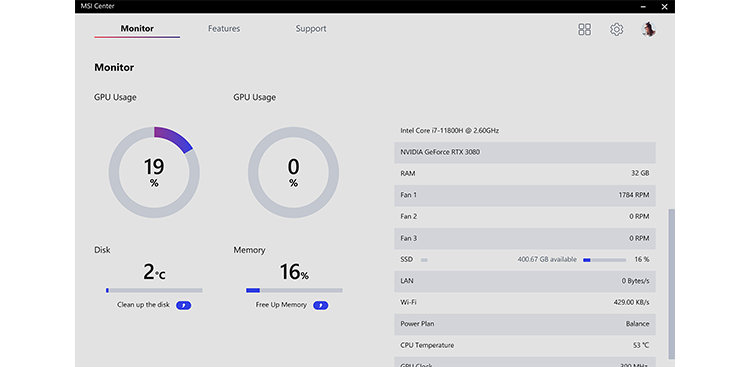
Task: Switch to the Support tab
Action: pyautogui.click(x=311, y=29)
